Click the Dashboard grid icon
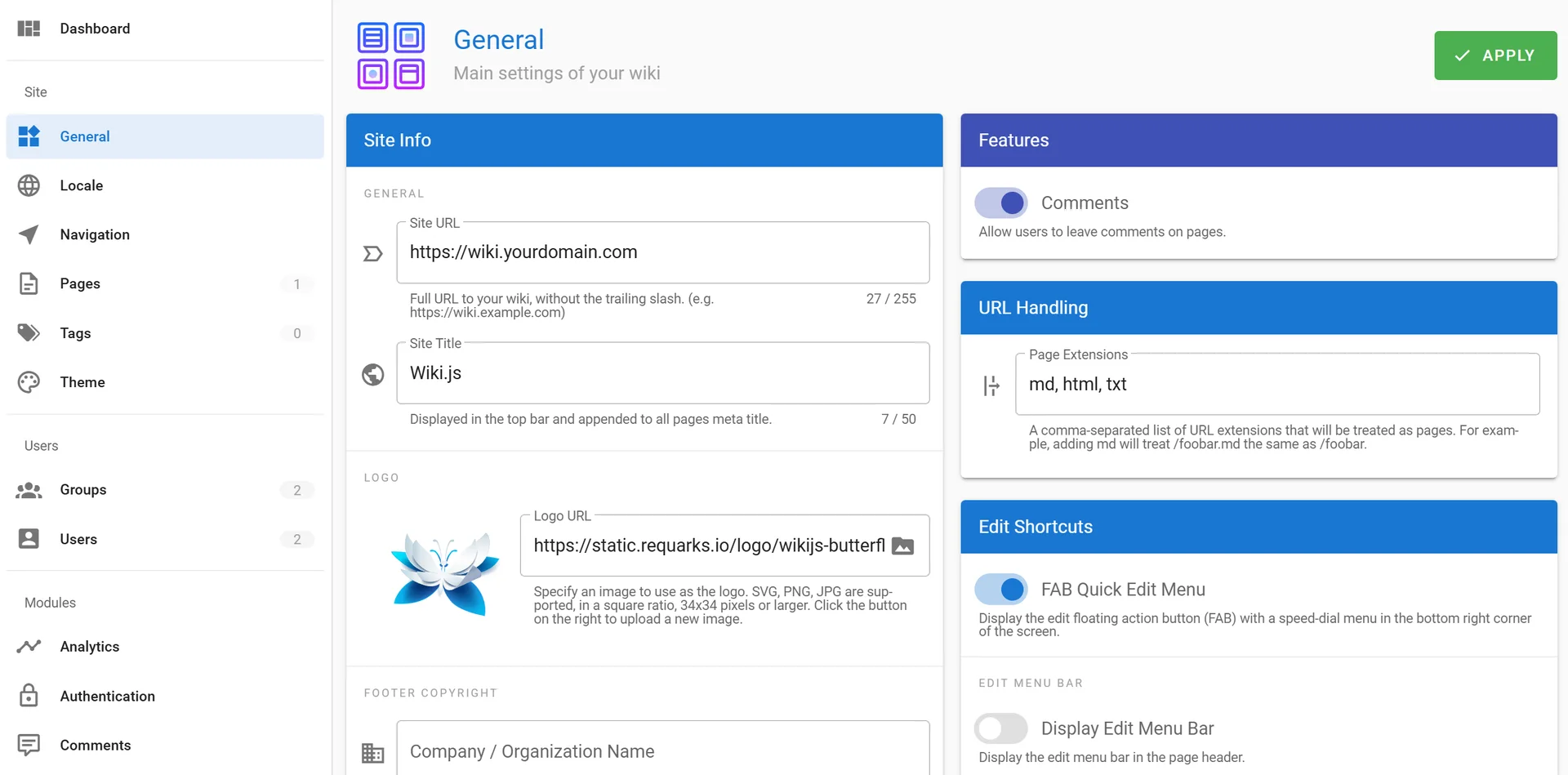Viewport: 1568px width, 775px height. point(29,29)
